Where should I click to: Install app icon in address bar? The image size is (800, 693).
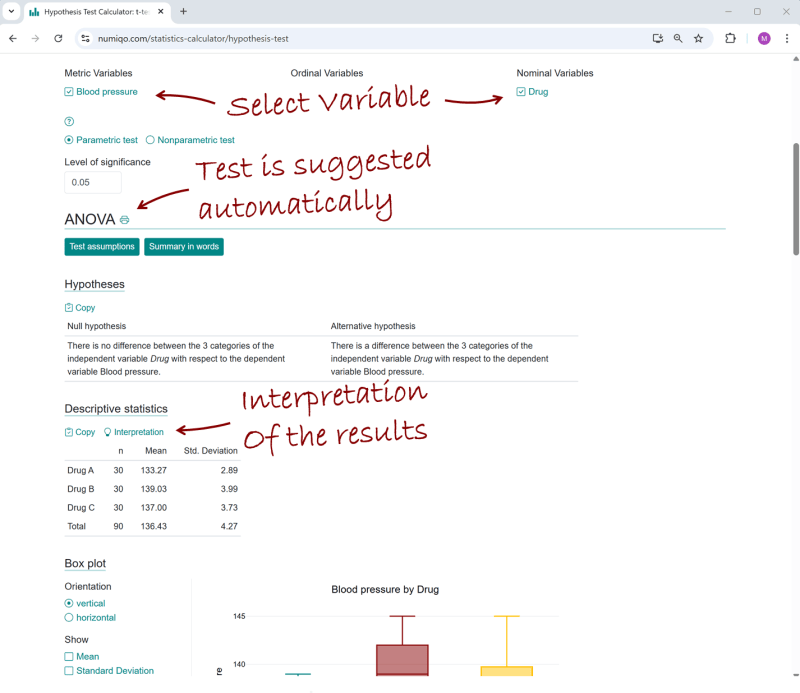click(658, 38)
